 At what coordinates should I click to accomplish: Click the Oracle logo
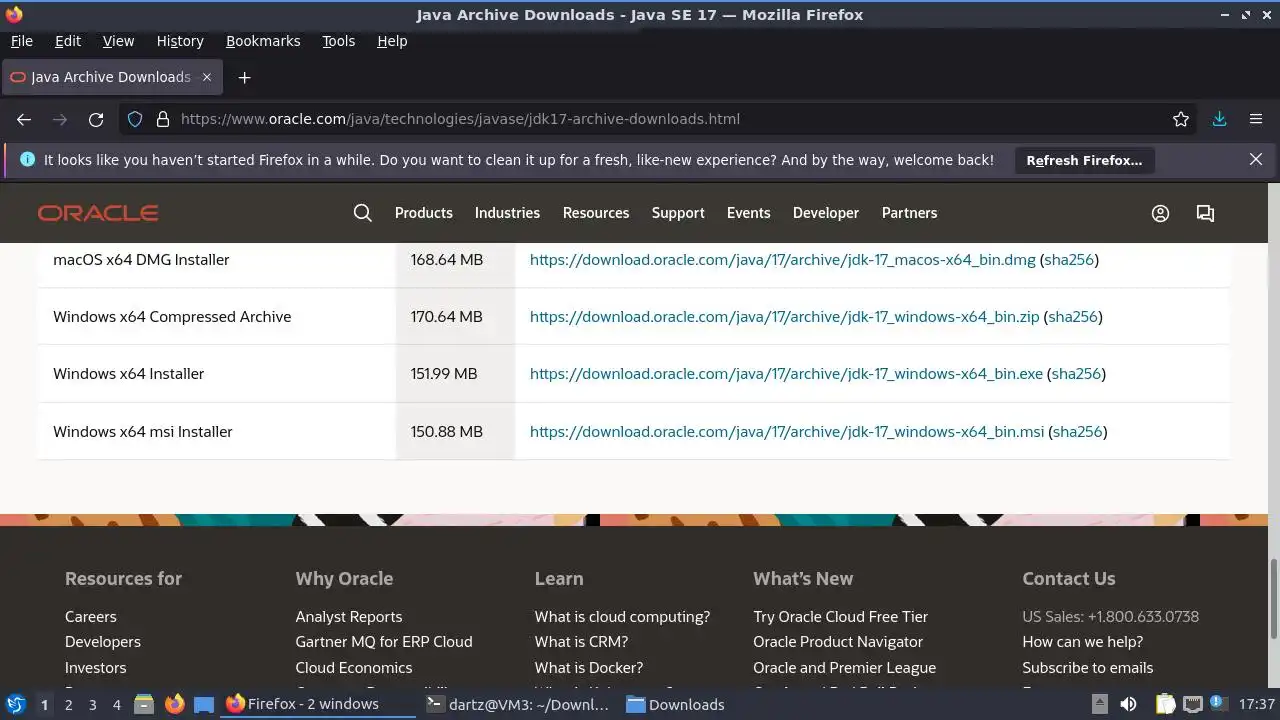(x=98, y=213)
